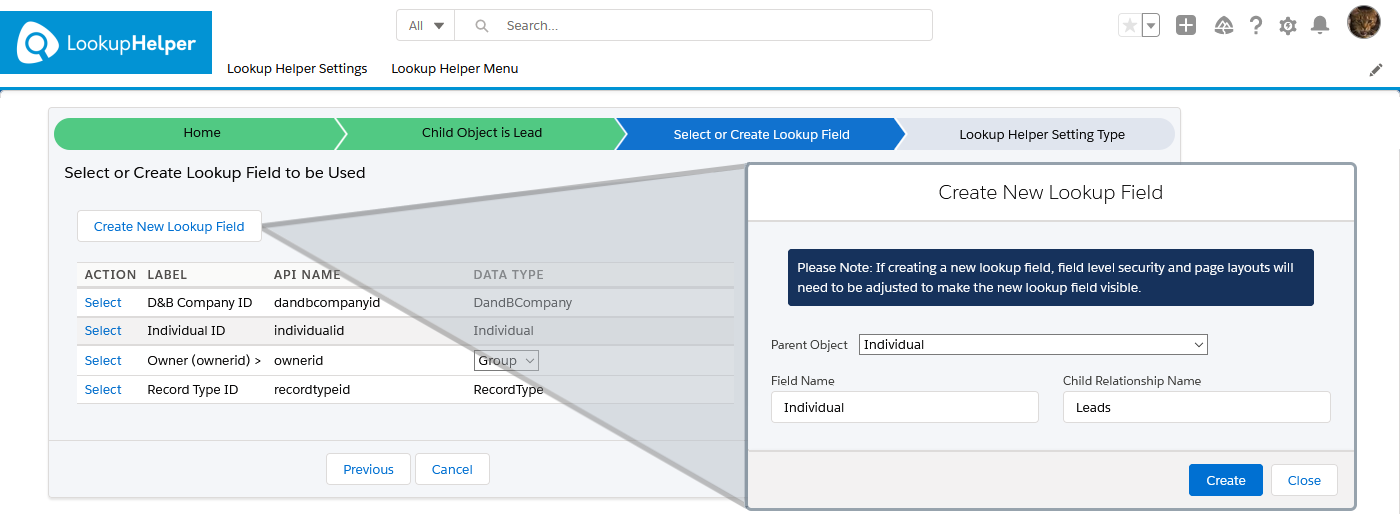Click the Cancel button

452,469
